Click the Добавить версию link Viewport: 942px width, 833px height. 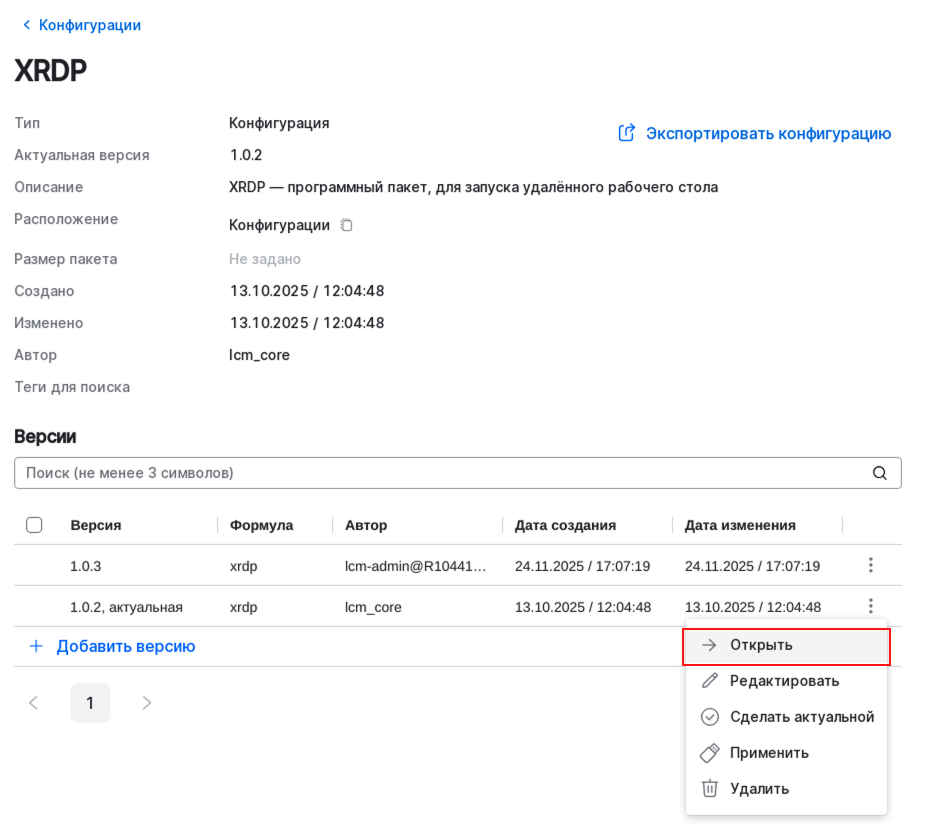coord(126,646)
